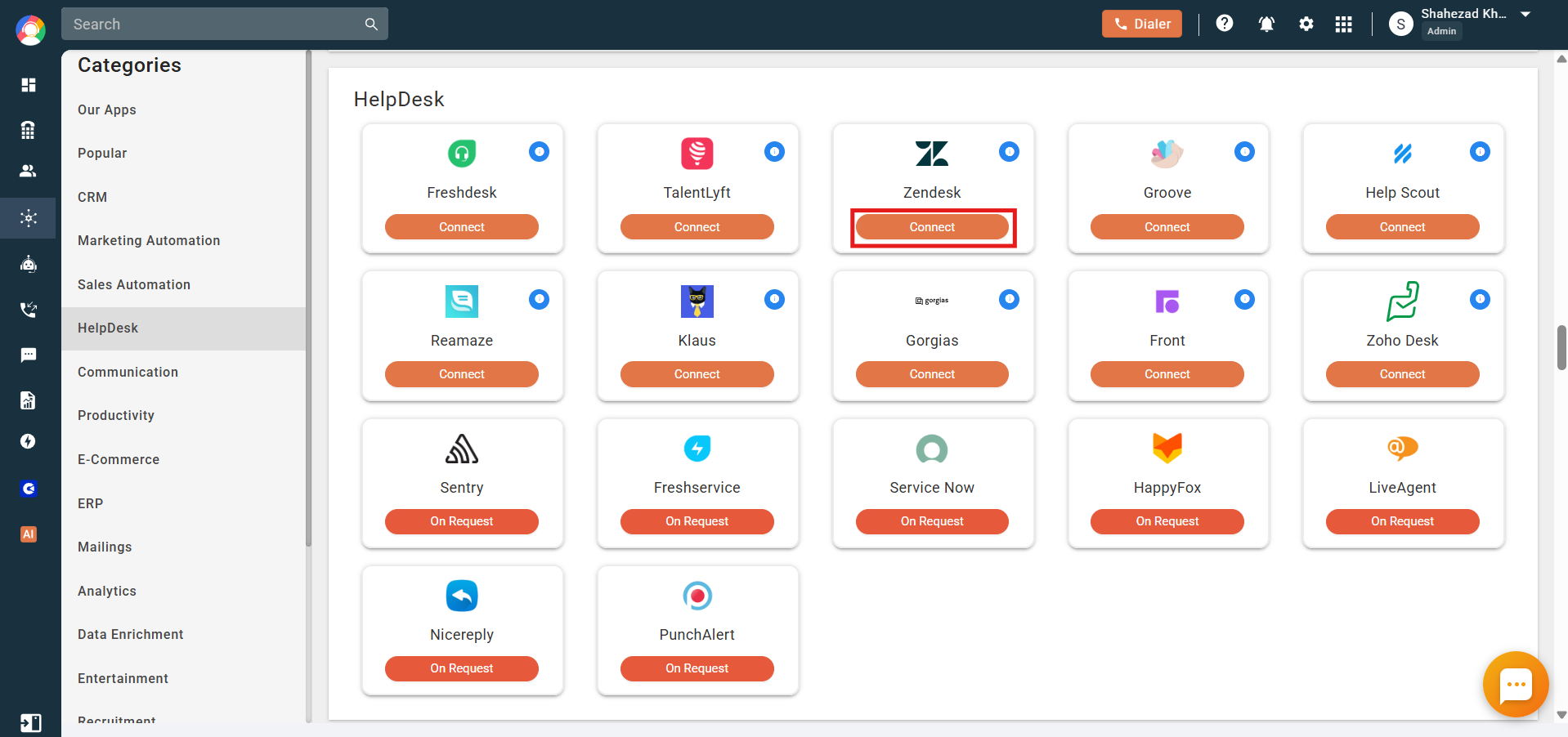The height and width of the screenshot is (737, 1568).
Task: Click the info icon on Zendesk card
Action: coord(1010,151)
